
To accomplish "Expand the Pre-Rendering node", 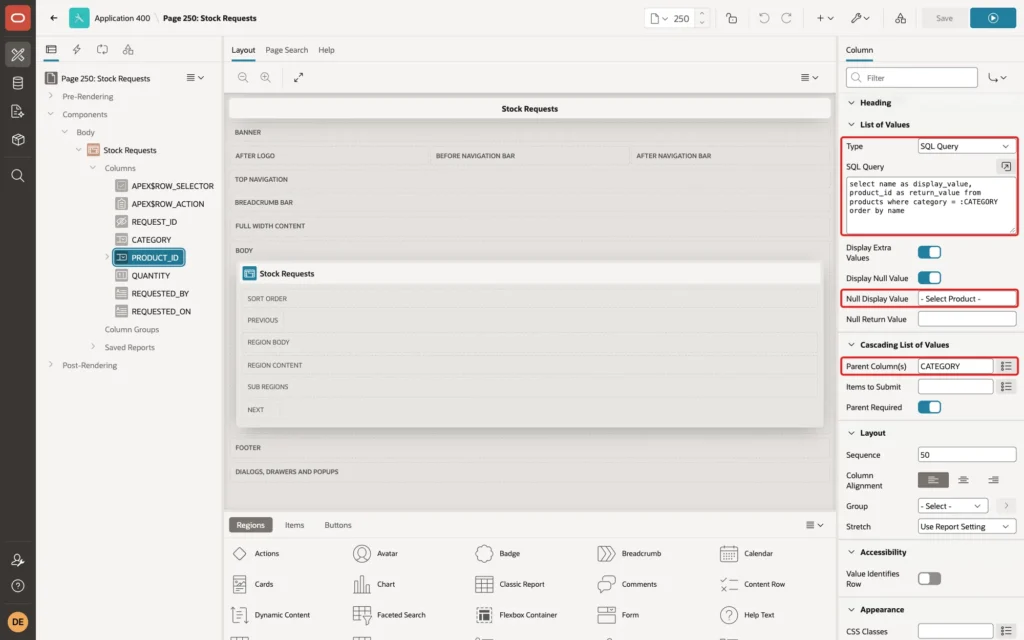I will point(51,96).
